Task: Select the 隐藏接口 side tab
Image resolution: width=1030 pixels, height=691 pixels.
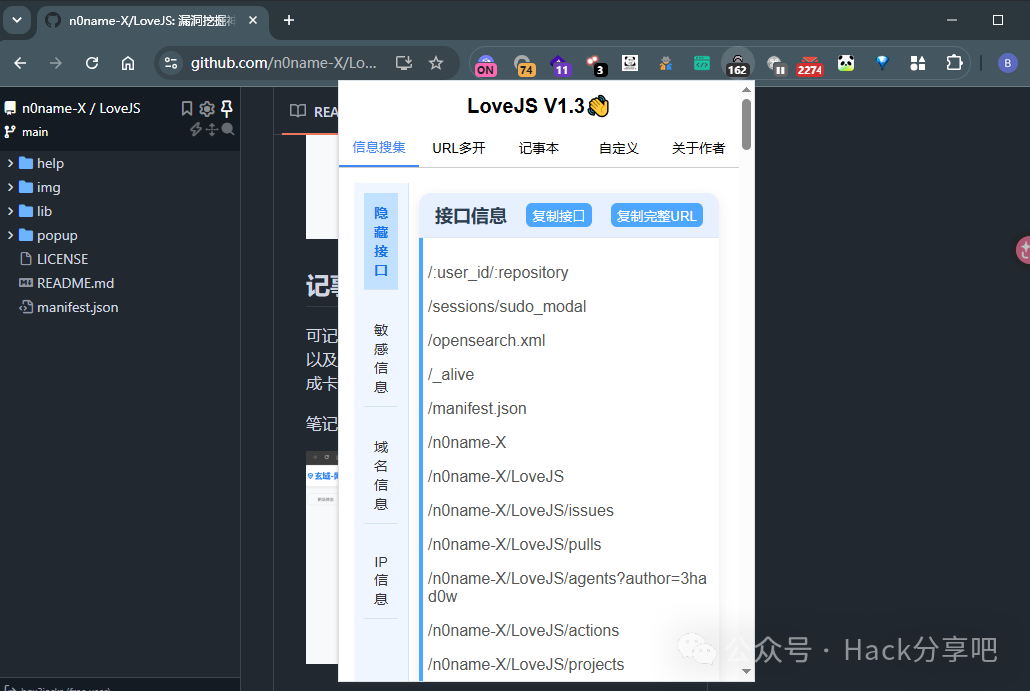Action: (x=381, y=241)
